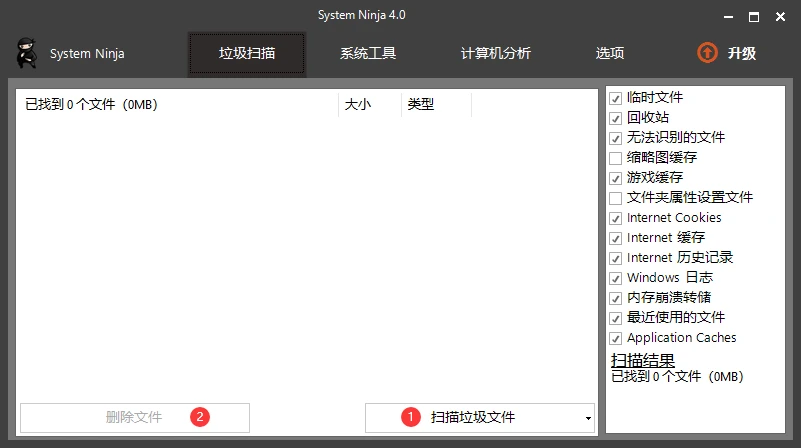
Task: Minimize the System Ninja window
Action: click(x=728, y=17)
